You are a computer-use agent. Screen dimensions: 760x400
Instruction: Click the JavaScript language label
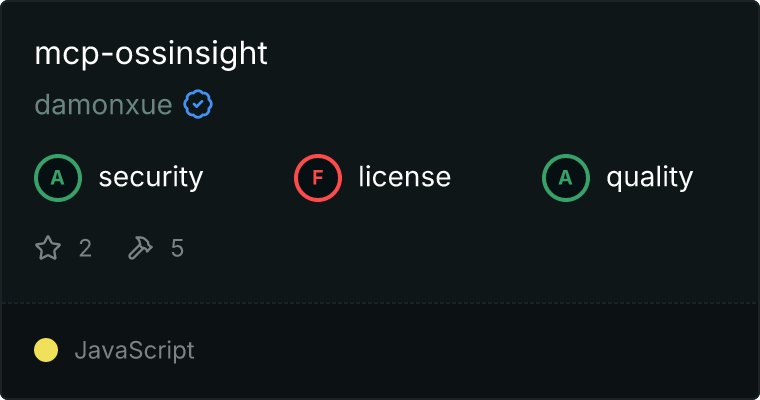point(134,350)
